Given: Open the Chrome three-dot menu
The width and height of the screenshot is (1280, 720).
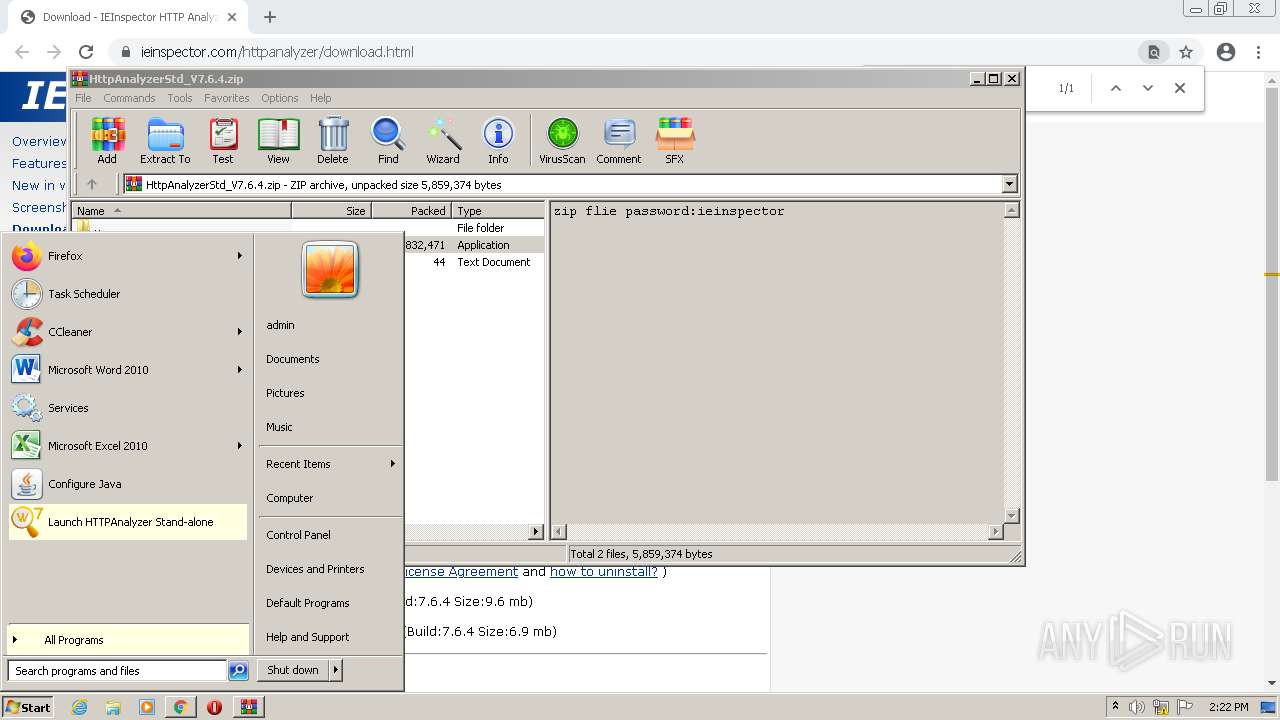Looking at the screenshot, I should pyautogui.click(x=1258, y=52).
